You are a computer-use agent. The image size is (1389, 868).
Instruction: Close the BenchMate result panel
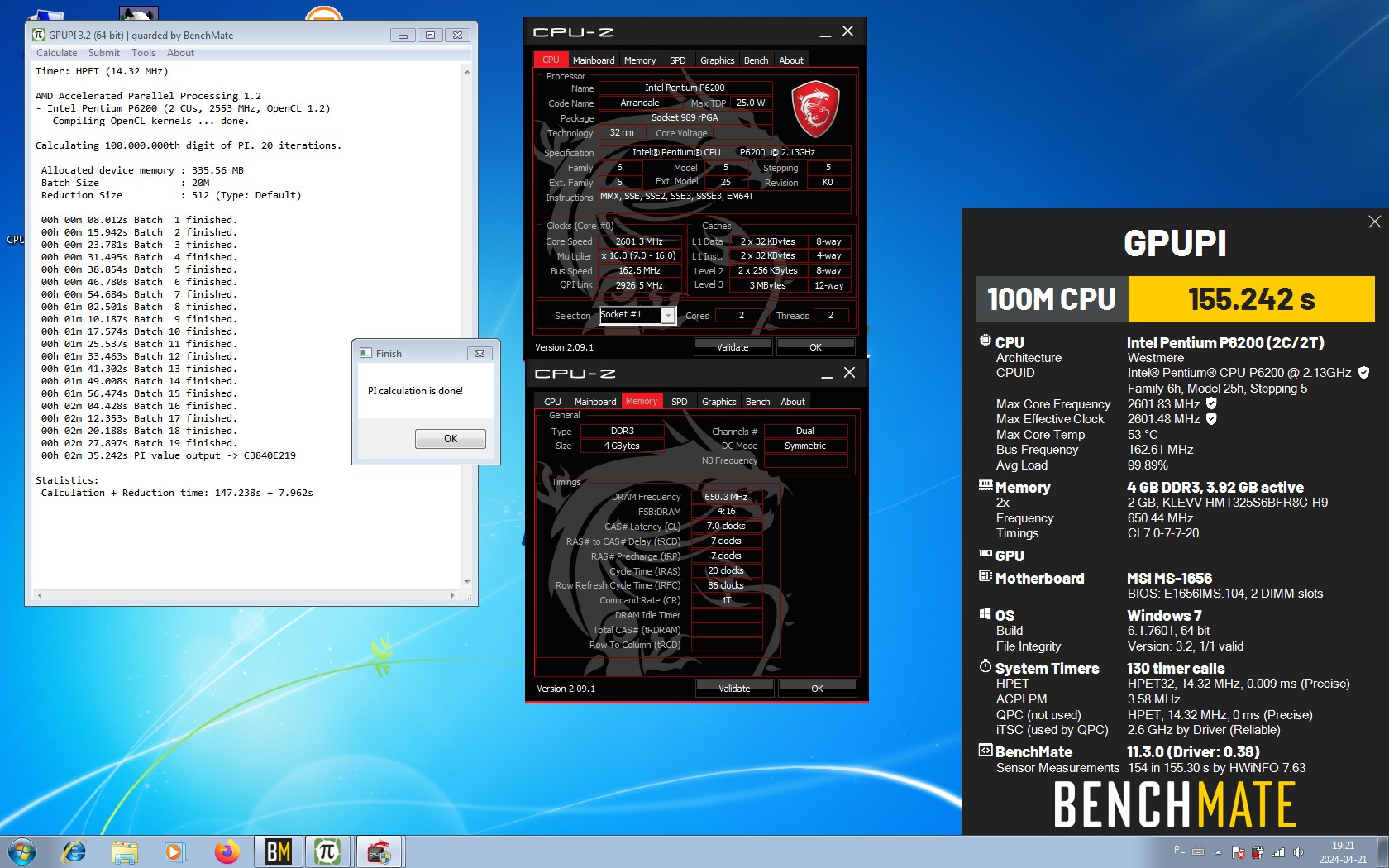click(x=1374, y=222)
